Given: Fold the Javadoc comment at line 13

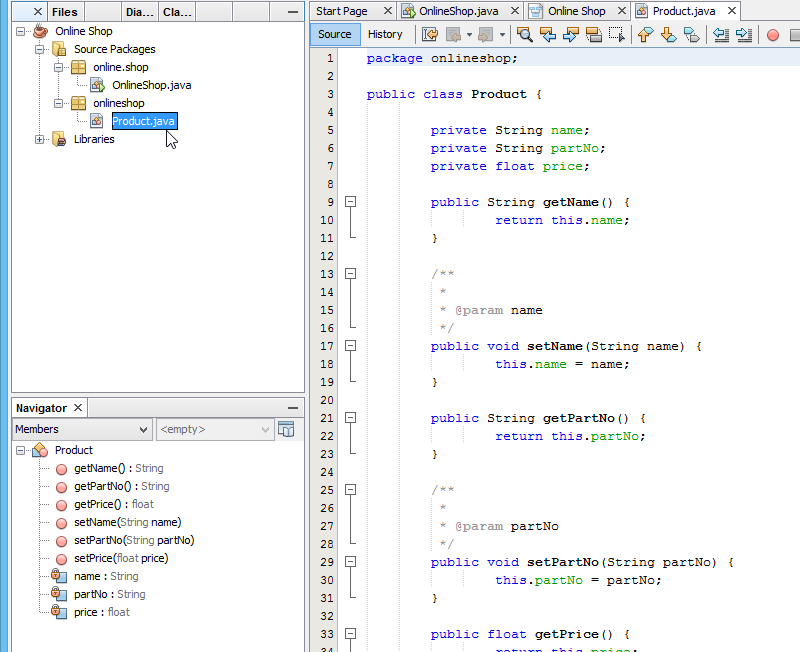Looking at the screenshot, I should (351, 274).
